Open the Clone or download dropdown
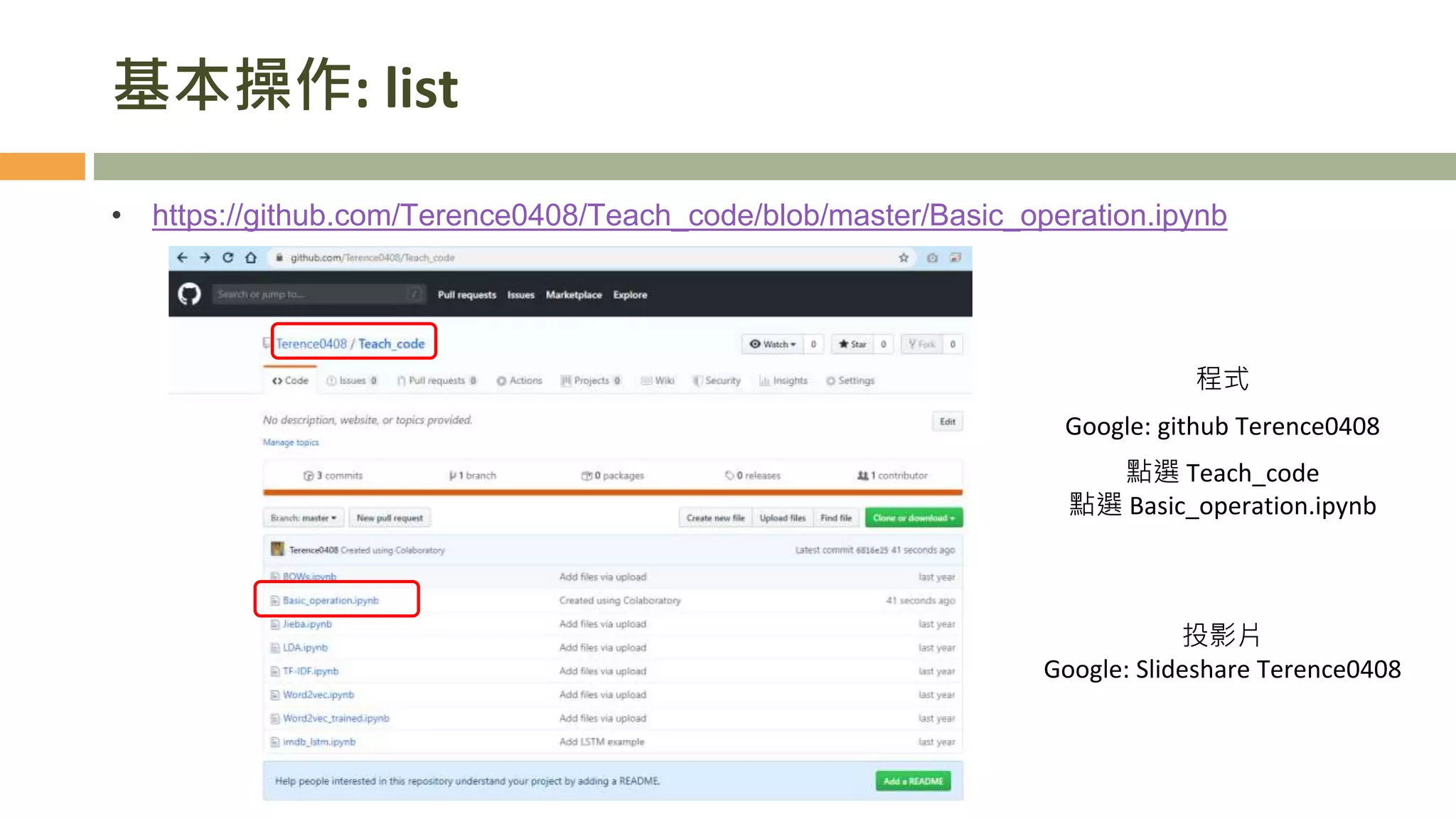 (914, 518)
